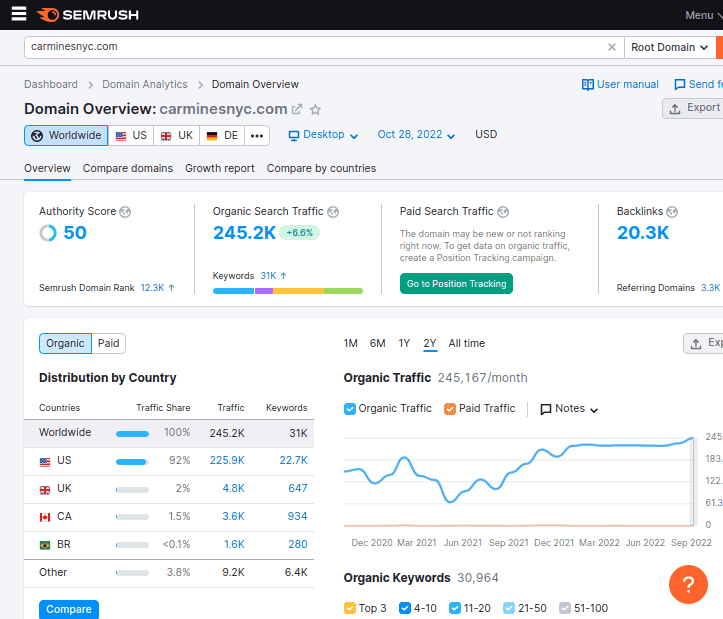Toggle 4-10 keywords checkbox

tap(405, 608)
